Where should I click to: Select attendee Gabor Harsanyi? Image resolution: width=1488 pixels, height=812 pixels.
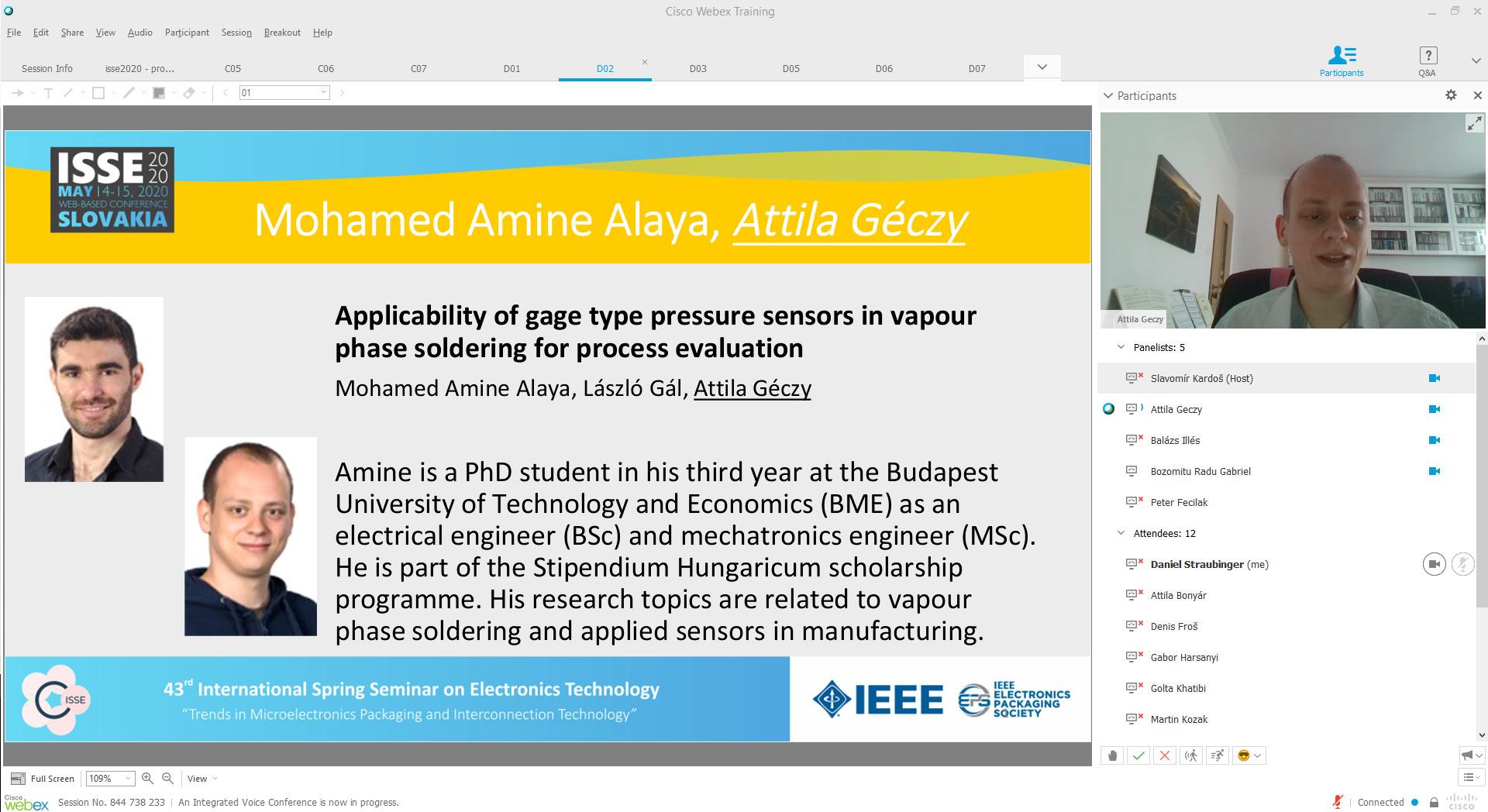click(1286, 657)
